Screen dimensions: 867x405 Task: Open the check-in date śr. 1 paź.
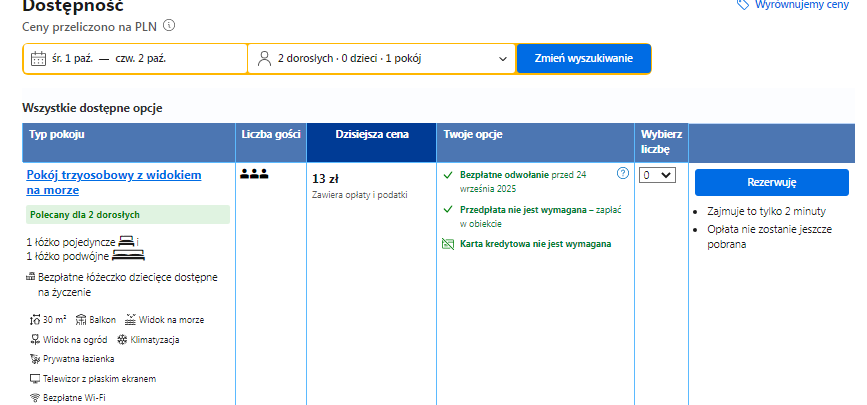click(x=72, y=59)
